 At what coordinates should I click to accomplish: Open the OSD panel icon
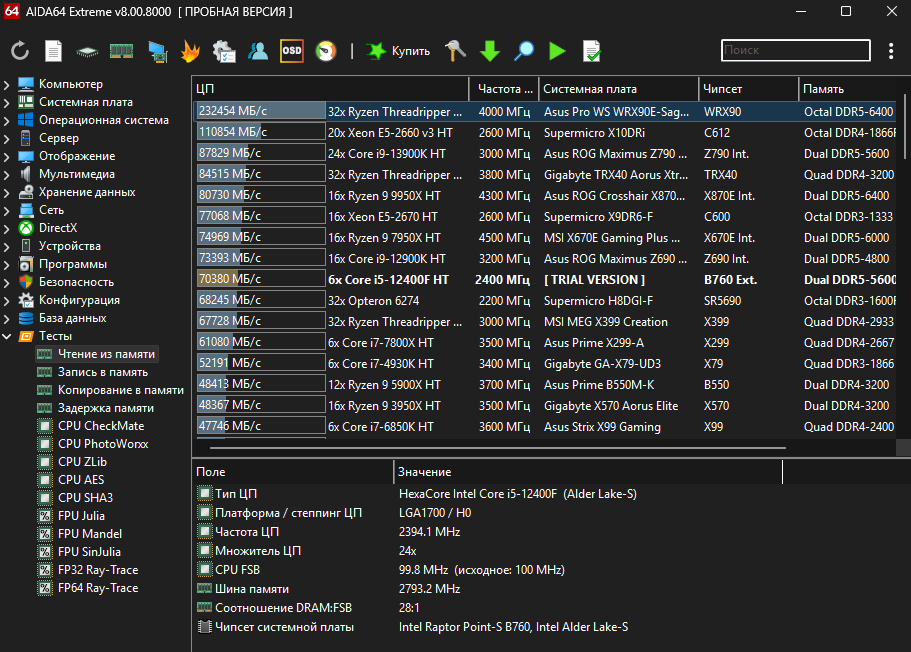coord(291,51)
